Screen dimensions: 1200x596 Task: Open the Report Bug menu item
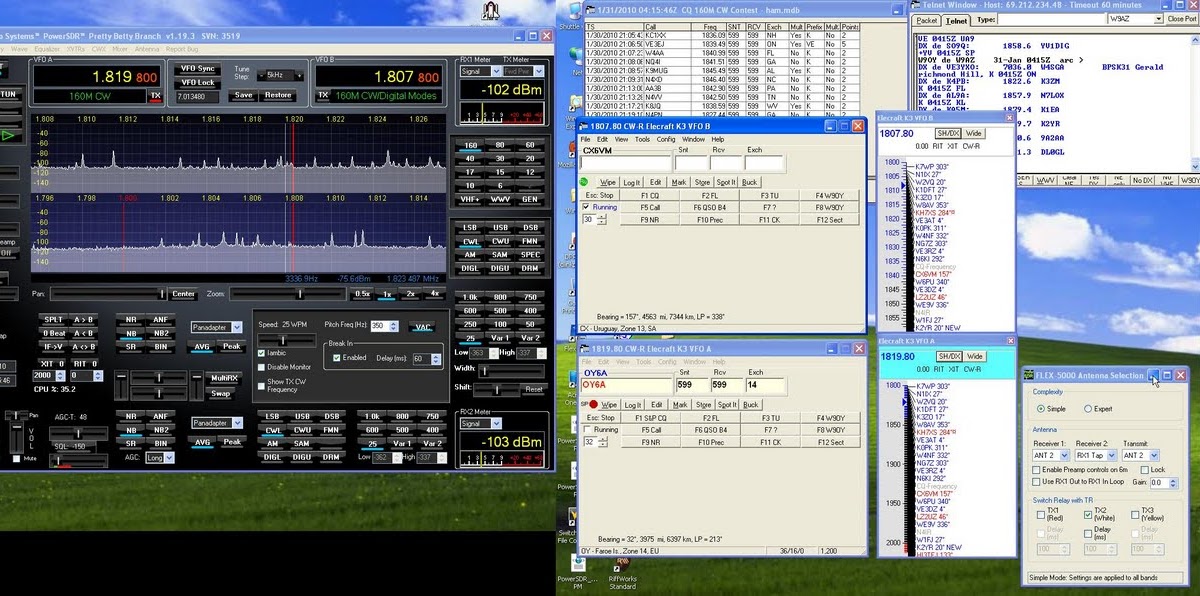(x=182, y=48)
